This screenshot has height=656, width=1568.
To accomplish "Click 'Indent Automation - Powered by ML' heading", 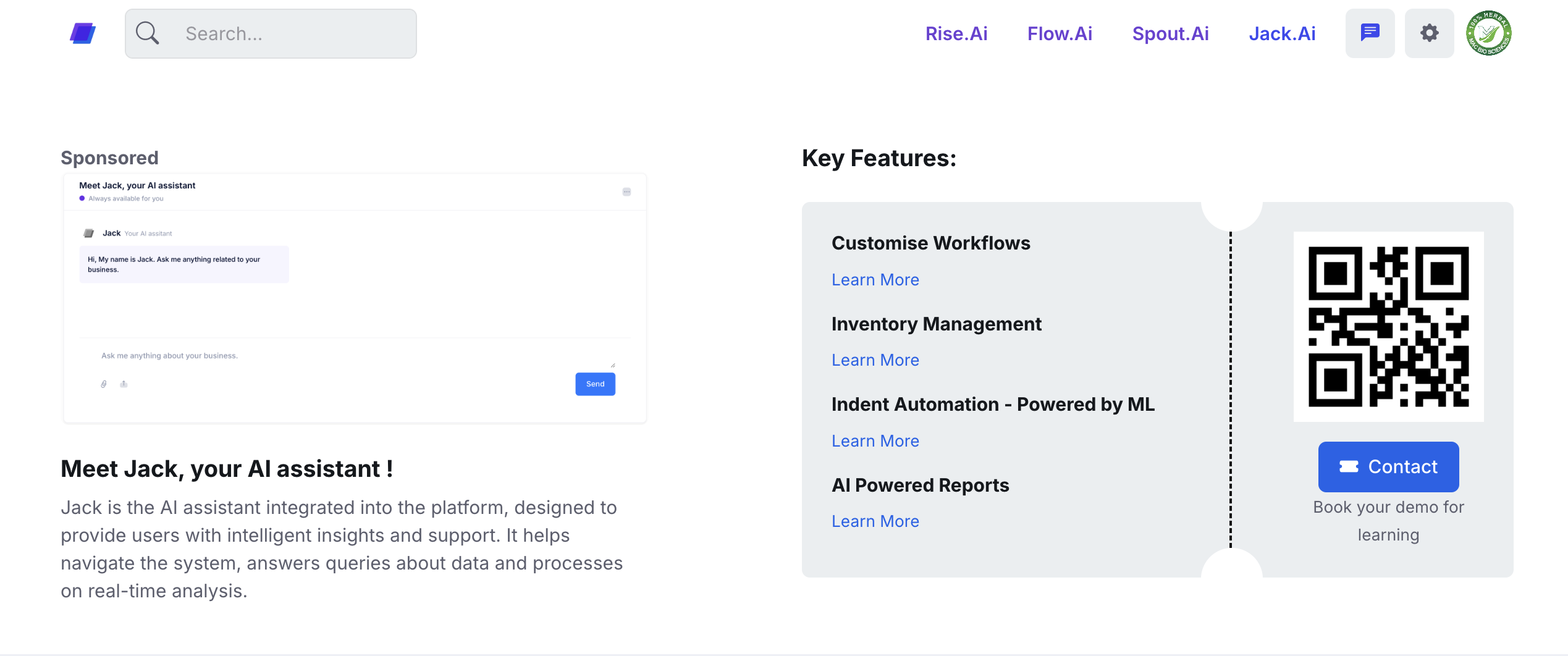I will [993, 405].
